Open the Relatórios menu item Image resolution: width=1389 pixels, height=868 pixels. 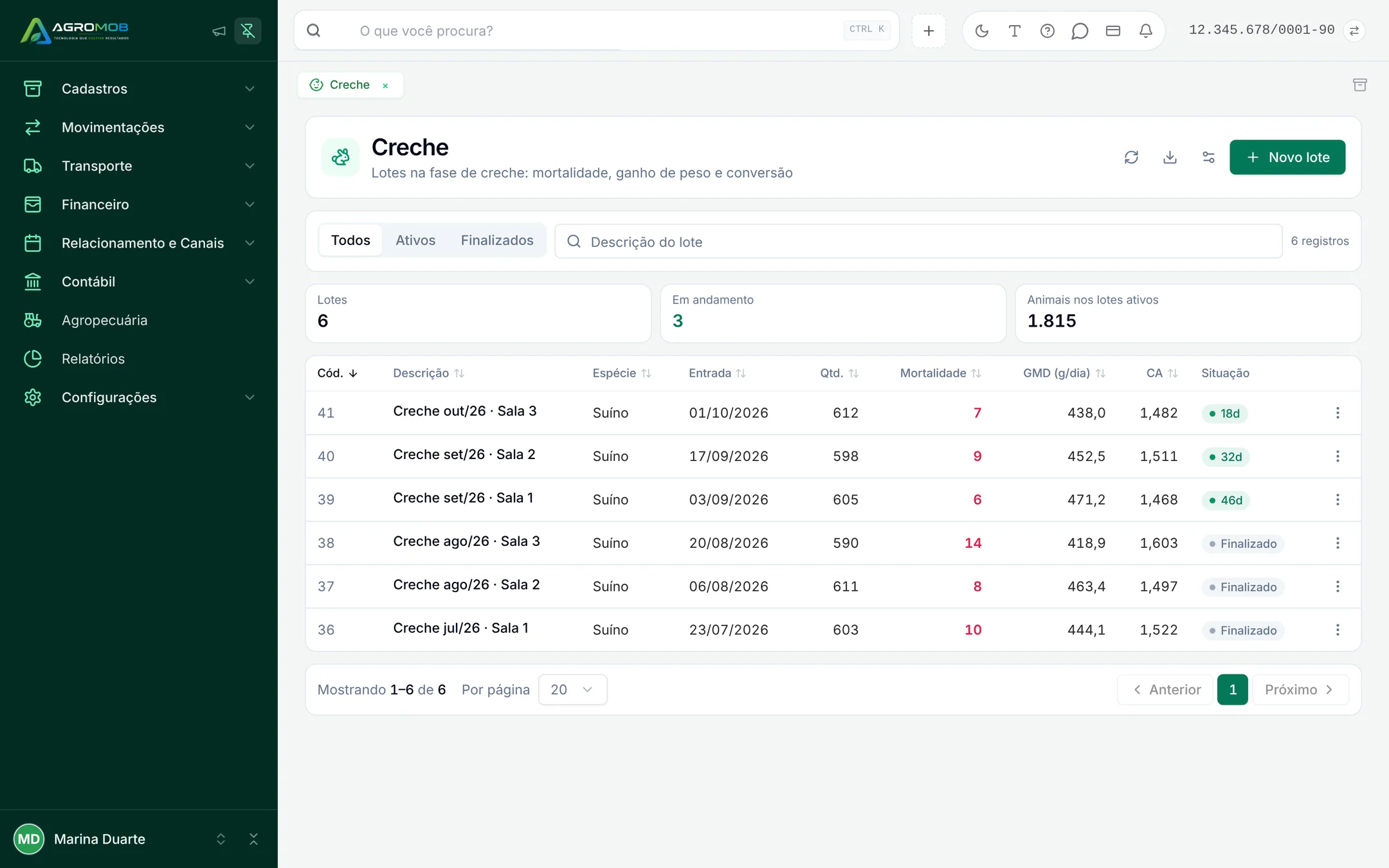139,359
